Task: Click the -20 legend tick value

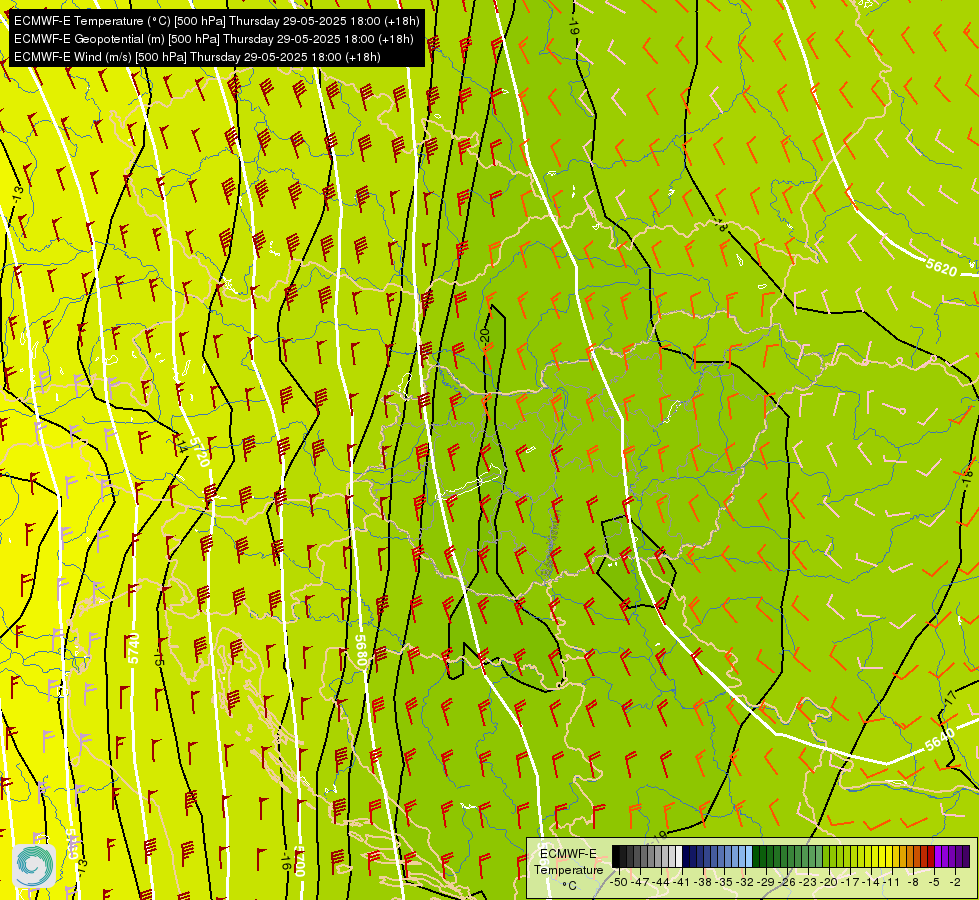Action: pyautogui.click(x=829, y=882)
